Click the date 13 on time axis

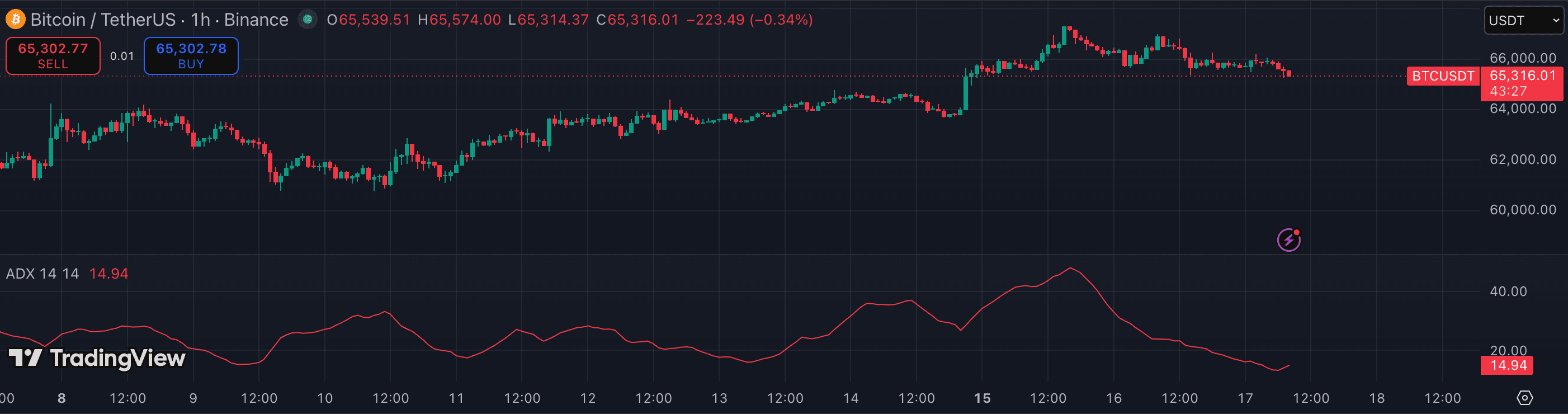[719, 398]
